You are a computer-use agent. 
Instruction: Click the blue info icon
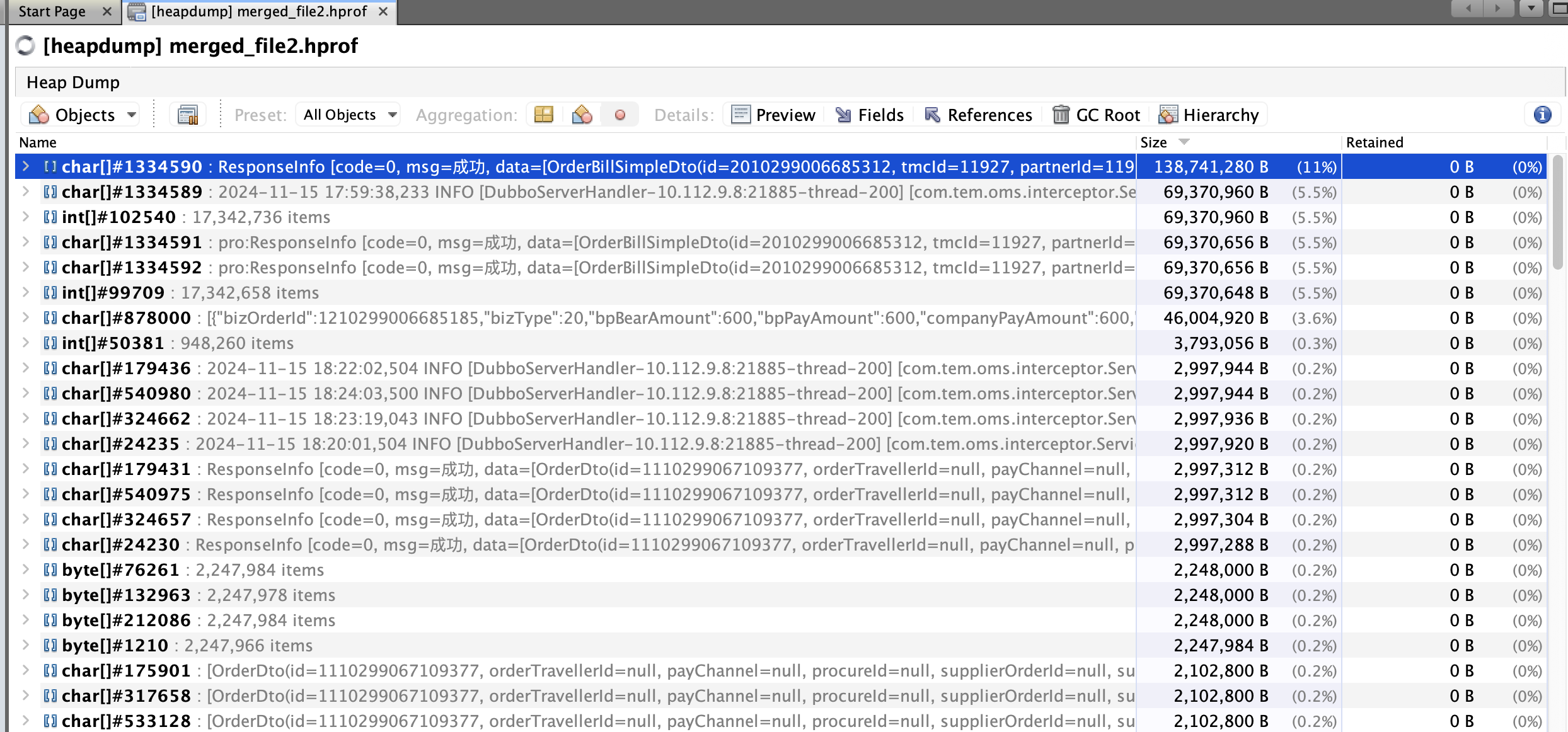[x=1542, y=115]
